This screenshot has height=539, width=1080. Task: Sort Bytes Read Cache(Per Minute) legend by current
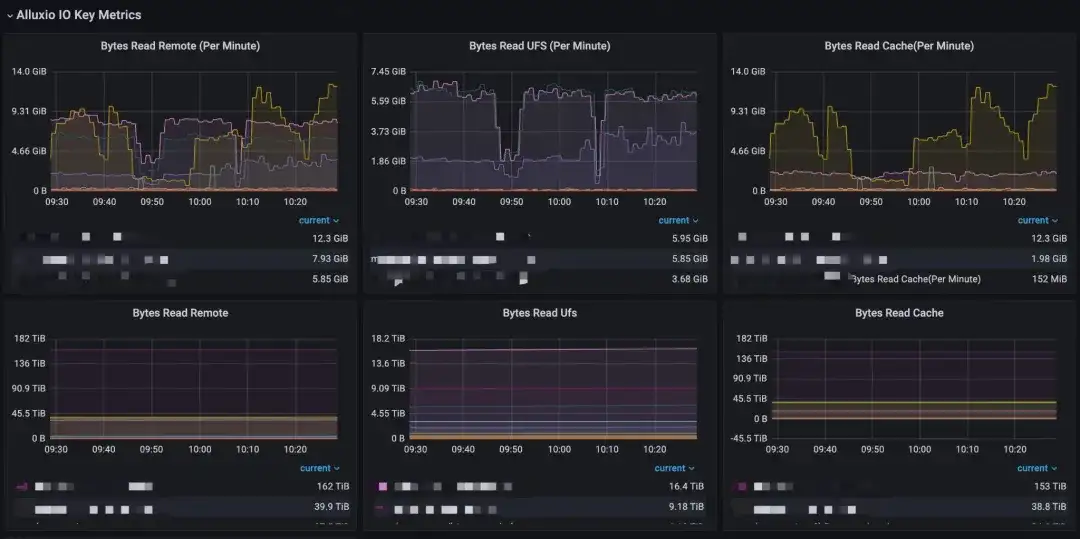(x=1036, y=221)
